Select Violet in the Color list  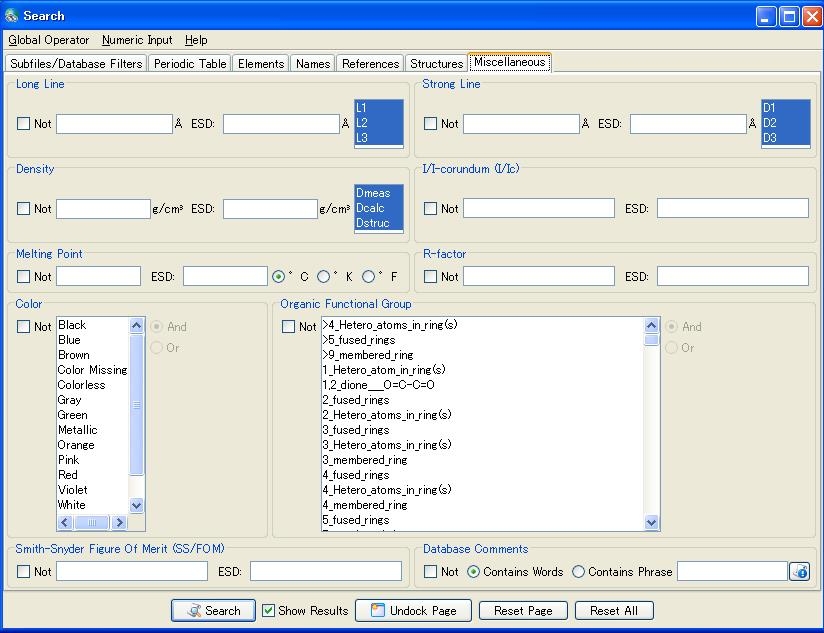coord(92,490)
